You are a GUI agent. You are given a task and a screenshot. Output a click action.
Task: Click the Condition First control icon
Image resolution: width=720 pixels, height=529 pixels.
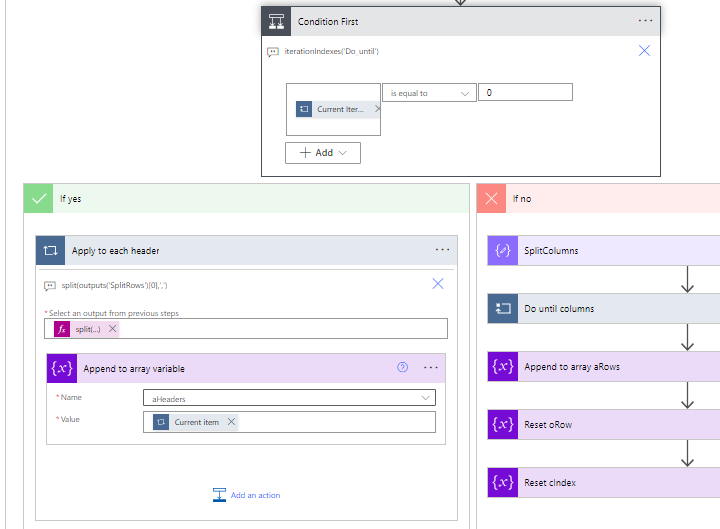pos(276,22)
